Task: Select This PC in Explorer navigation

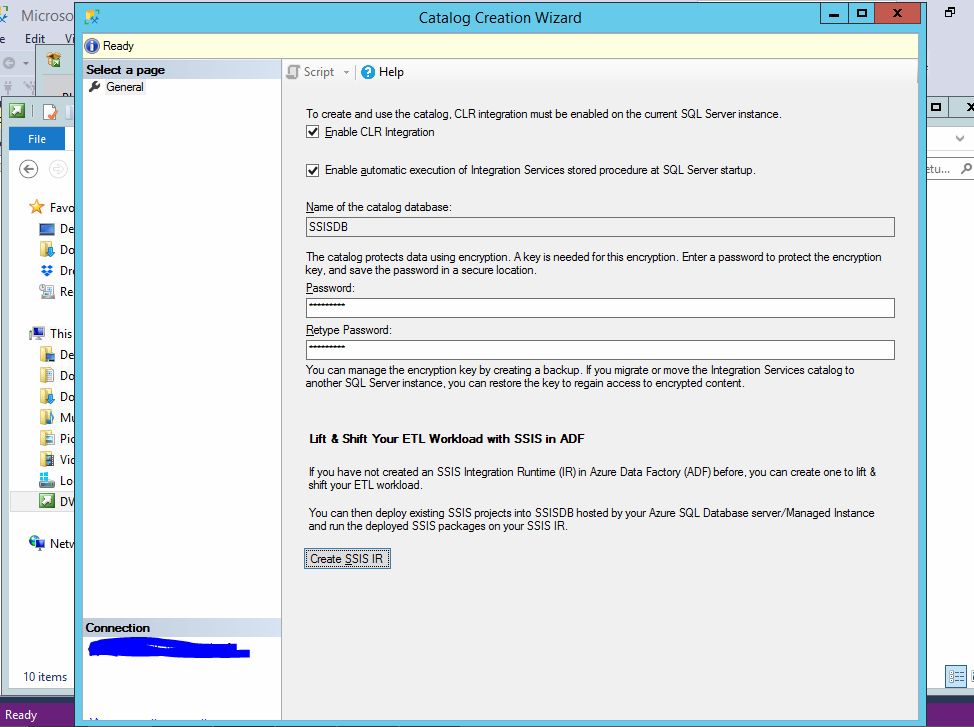Action: [x=51, y=334]
